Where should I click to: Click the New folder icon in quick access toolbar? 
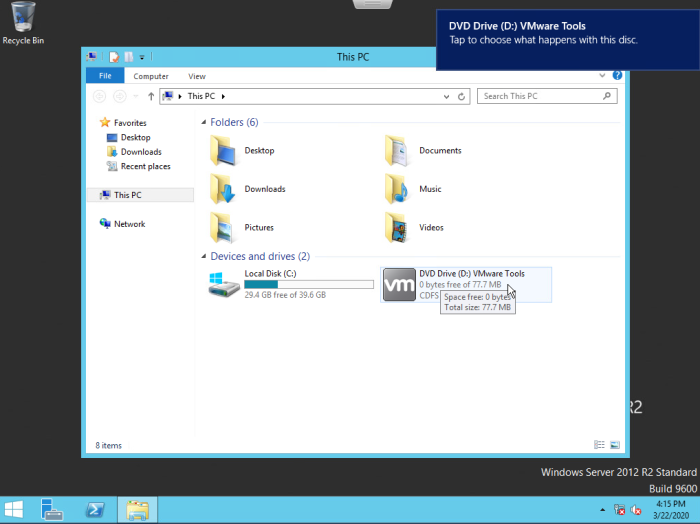(x=129, y=57)
